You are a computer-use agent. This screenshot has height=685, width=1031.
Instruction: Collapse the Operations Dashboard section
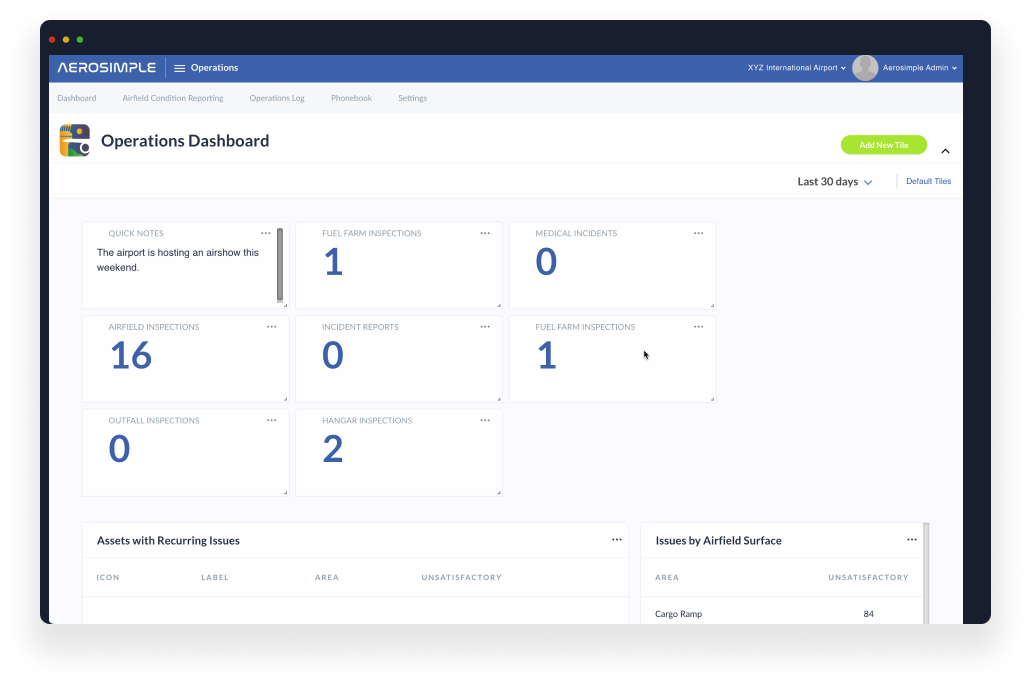click(x=945, y=149)
